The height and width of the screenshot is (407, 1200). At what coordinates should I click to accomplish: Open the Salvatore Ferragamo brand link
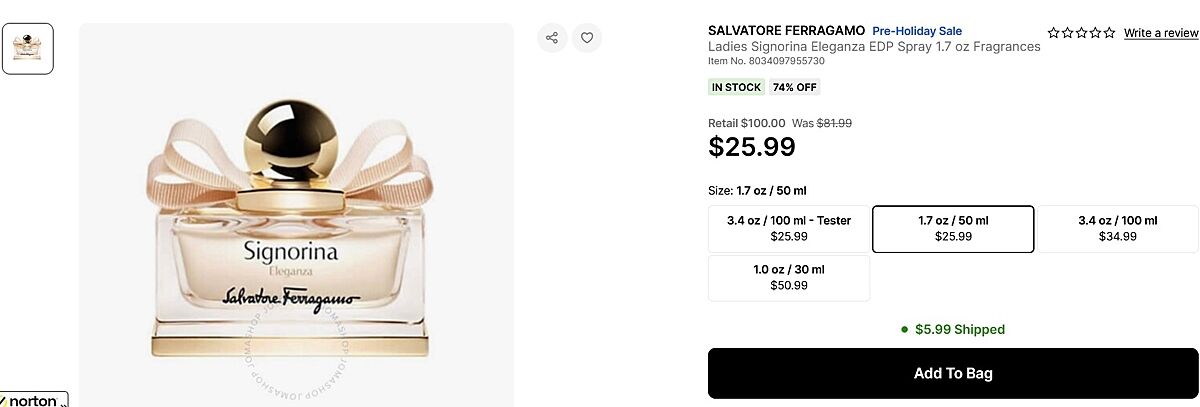[786, 31]
